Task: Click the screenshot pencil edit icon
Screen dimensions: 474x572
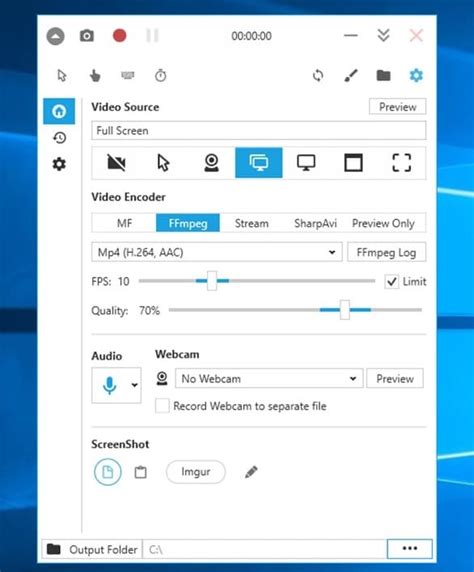Action: point(251,472)
